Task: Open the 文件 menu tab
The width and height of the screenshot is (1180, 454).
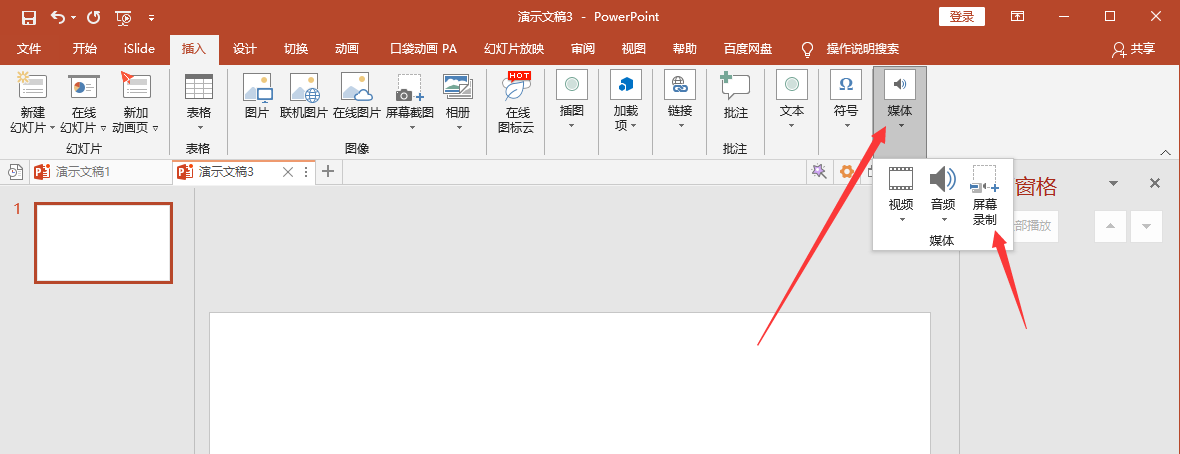Action: (x=29, y=49)
